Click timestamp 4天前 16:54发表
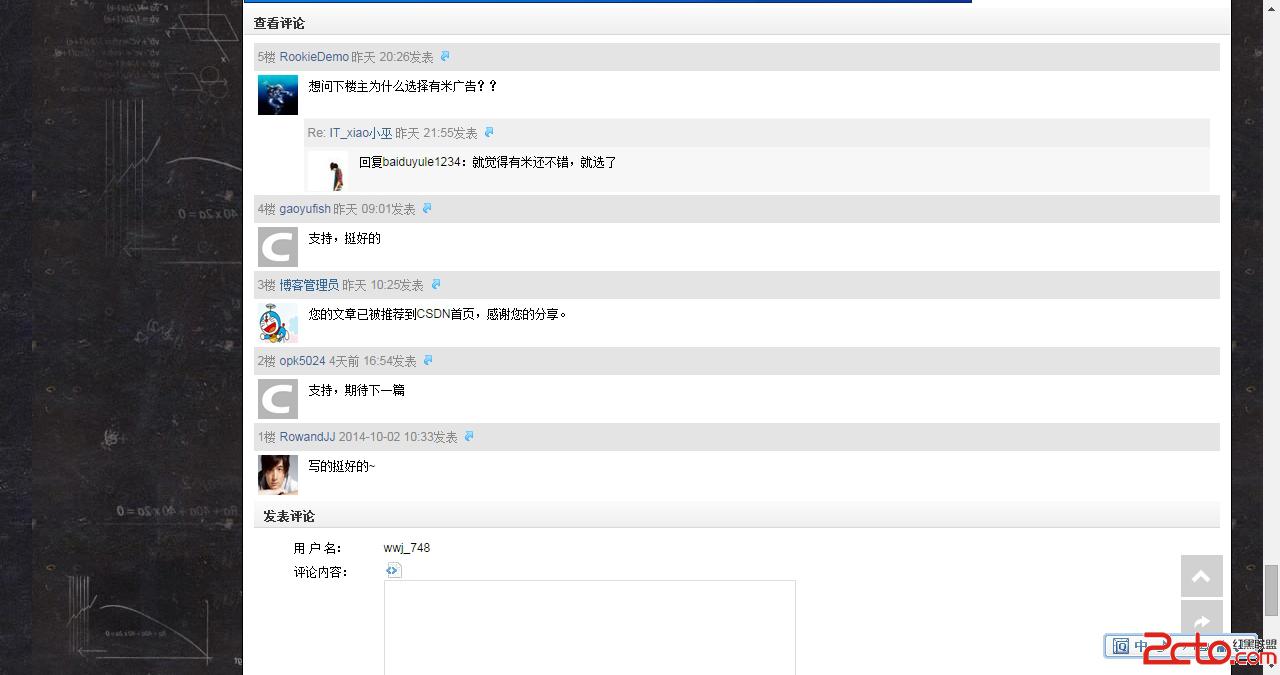 (x=373, y=361)
